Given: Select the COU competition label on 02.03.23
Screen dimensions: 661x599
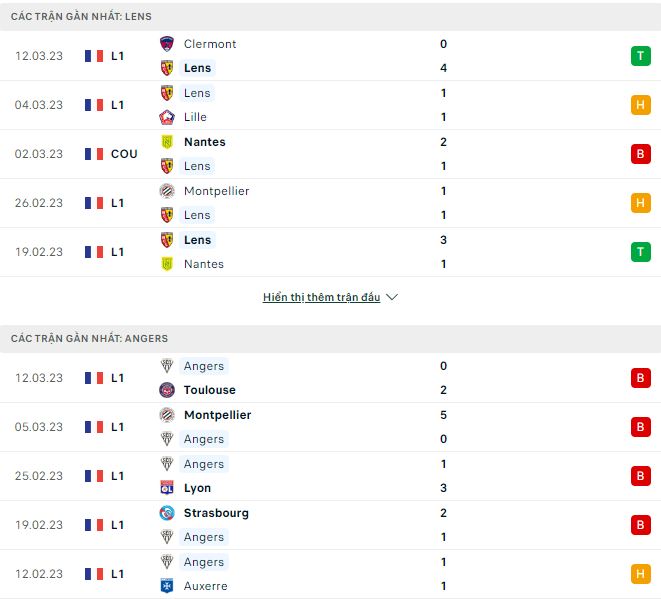Looking at the screenshot, I should 124,154.
